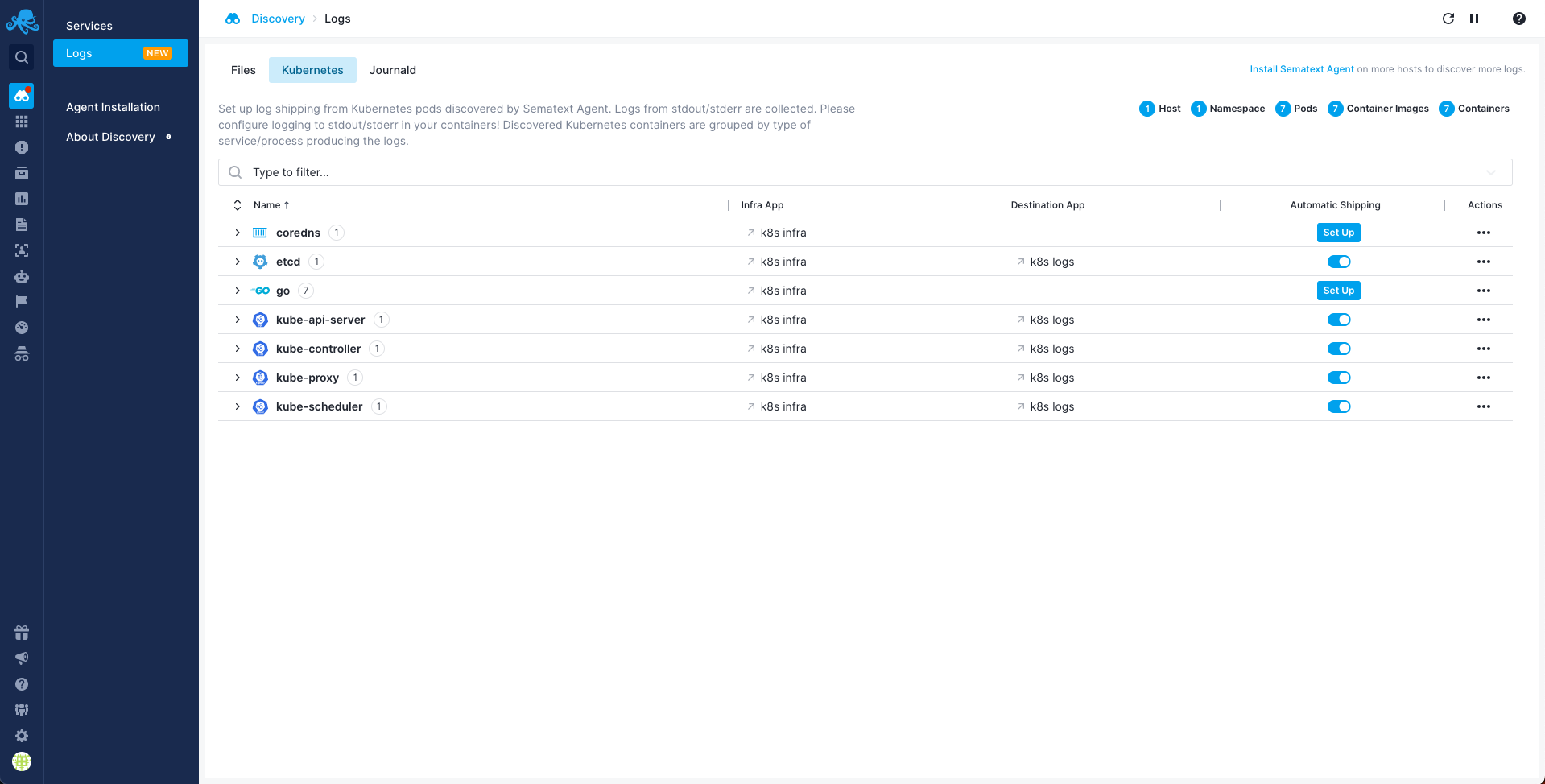1545x784 pixels.
Task: Click the Type to filter input
Action: 865,172
